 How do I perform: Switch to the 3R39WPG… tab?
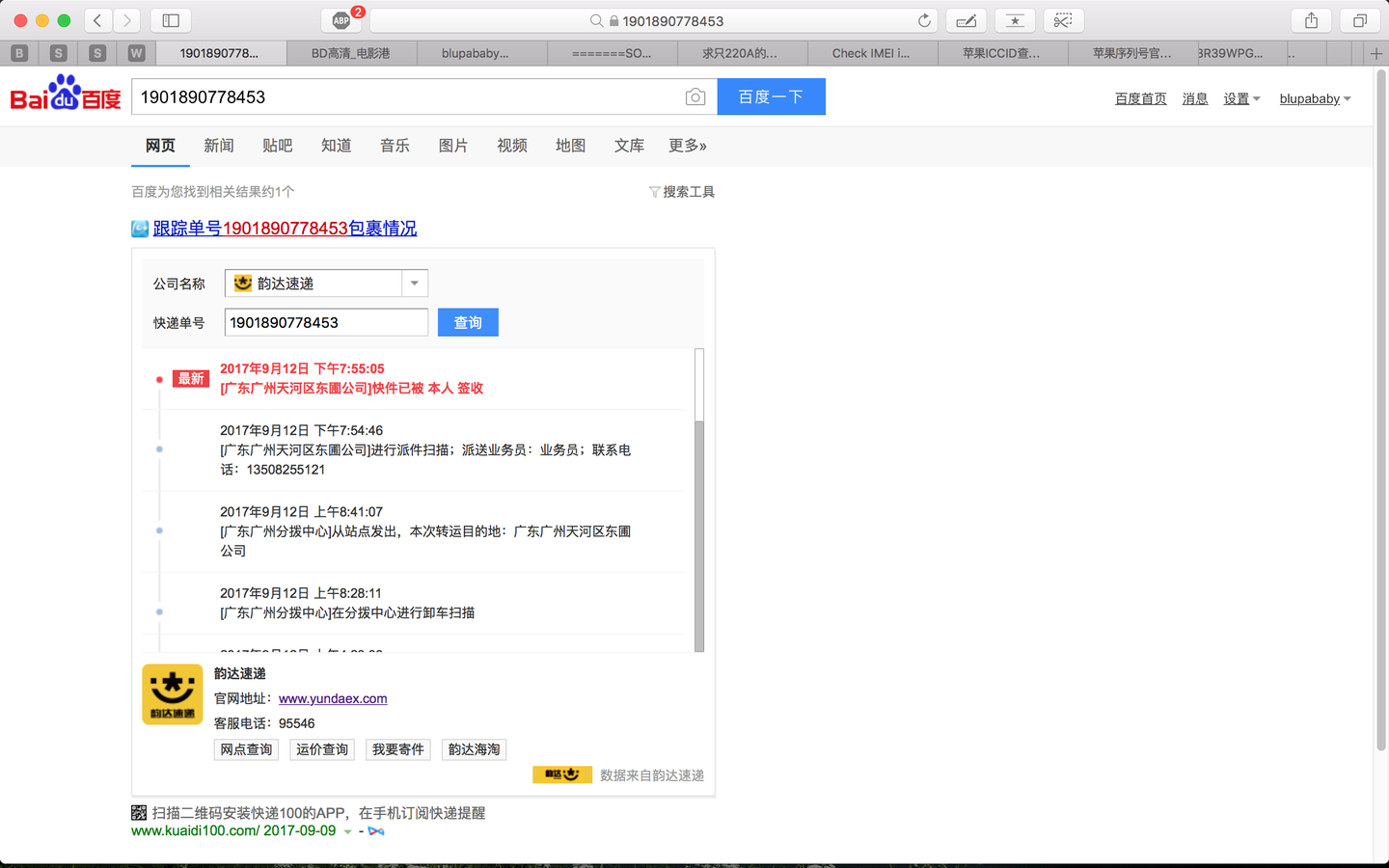[x=1242, y=53]
